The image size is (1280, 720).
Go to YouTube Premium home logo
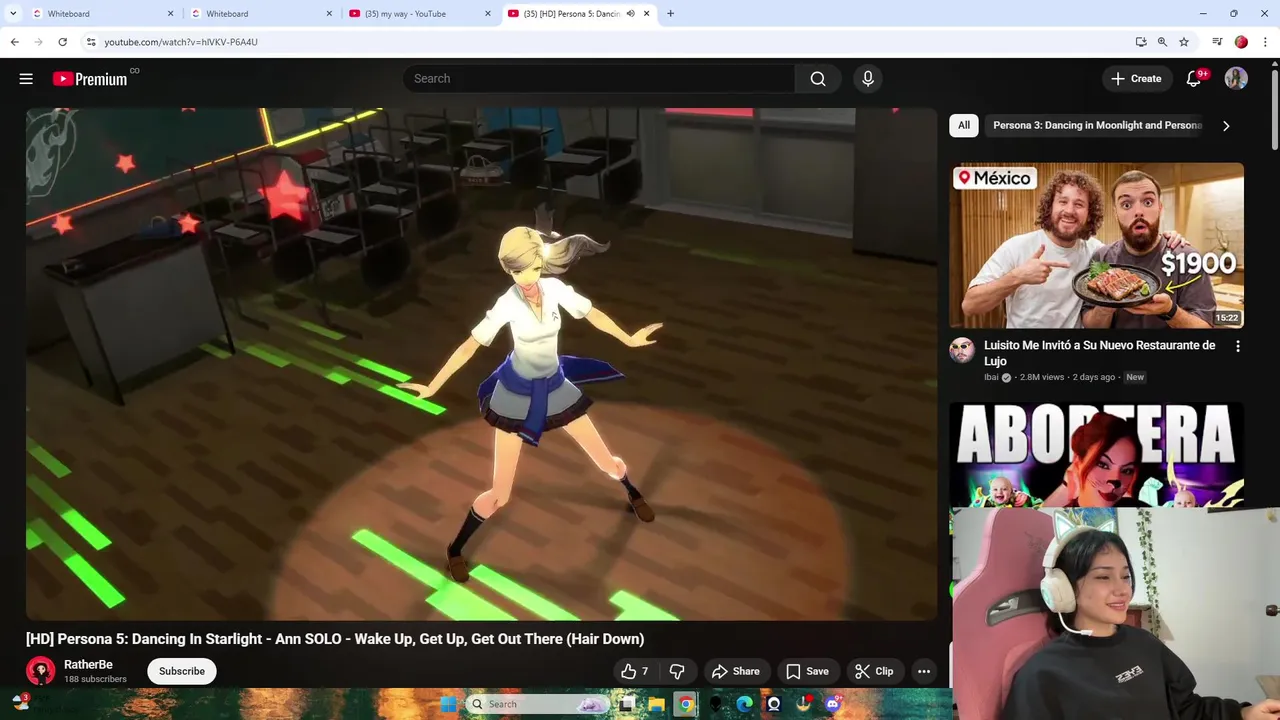90,79
